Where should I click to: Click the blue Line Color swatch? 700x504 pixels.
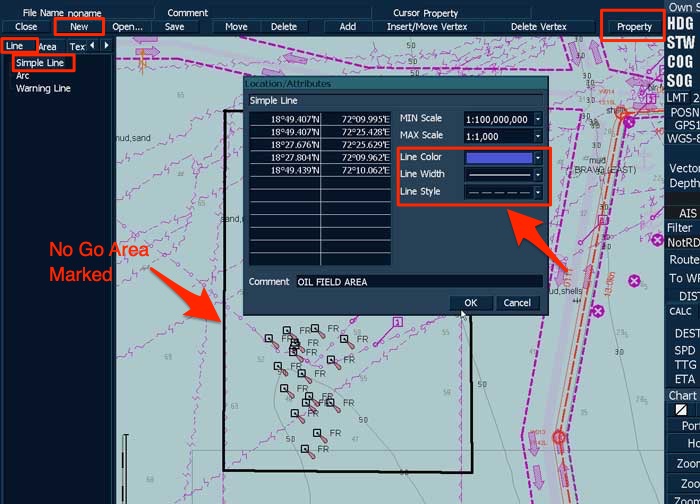[498, 157]
